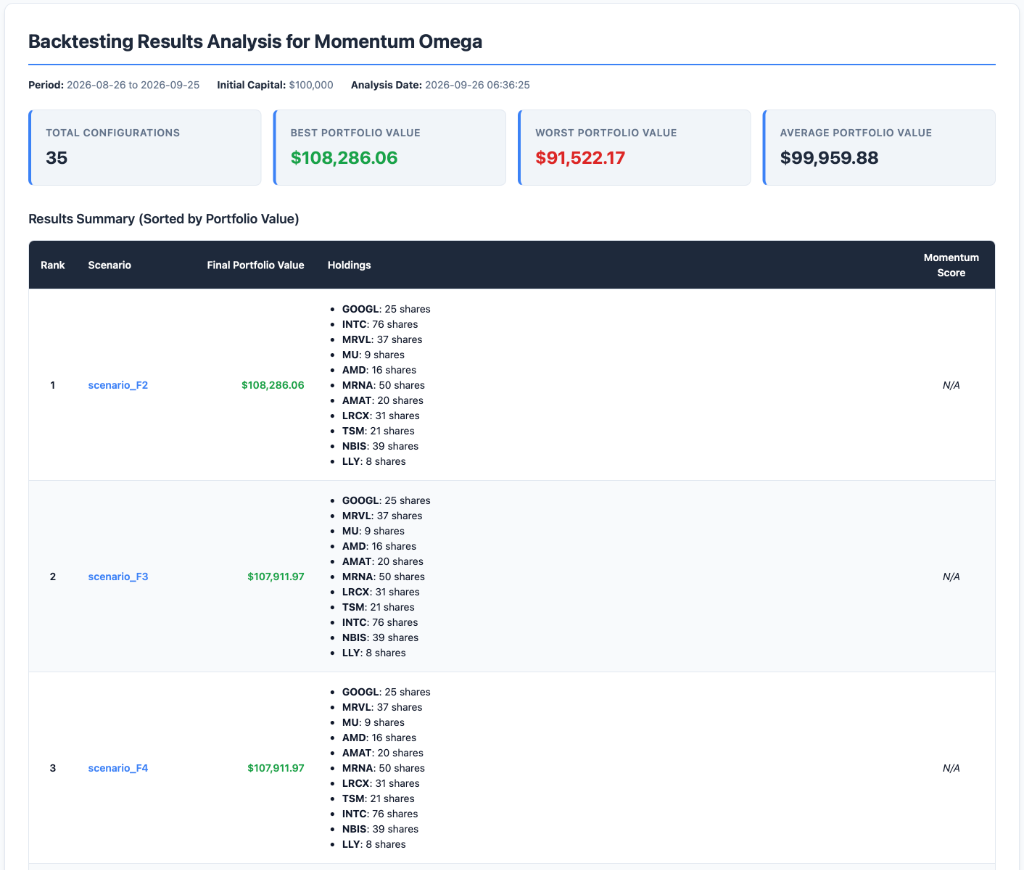Image resolution: width=1024 pixels, height=870 pixels.
Task: Click MRNA: 50 shares in scenario_F4 row
Action: coord(383,768)
